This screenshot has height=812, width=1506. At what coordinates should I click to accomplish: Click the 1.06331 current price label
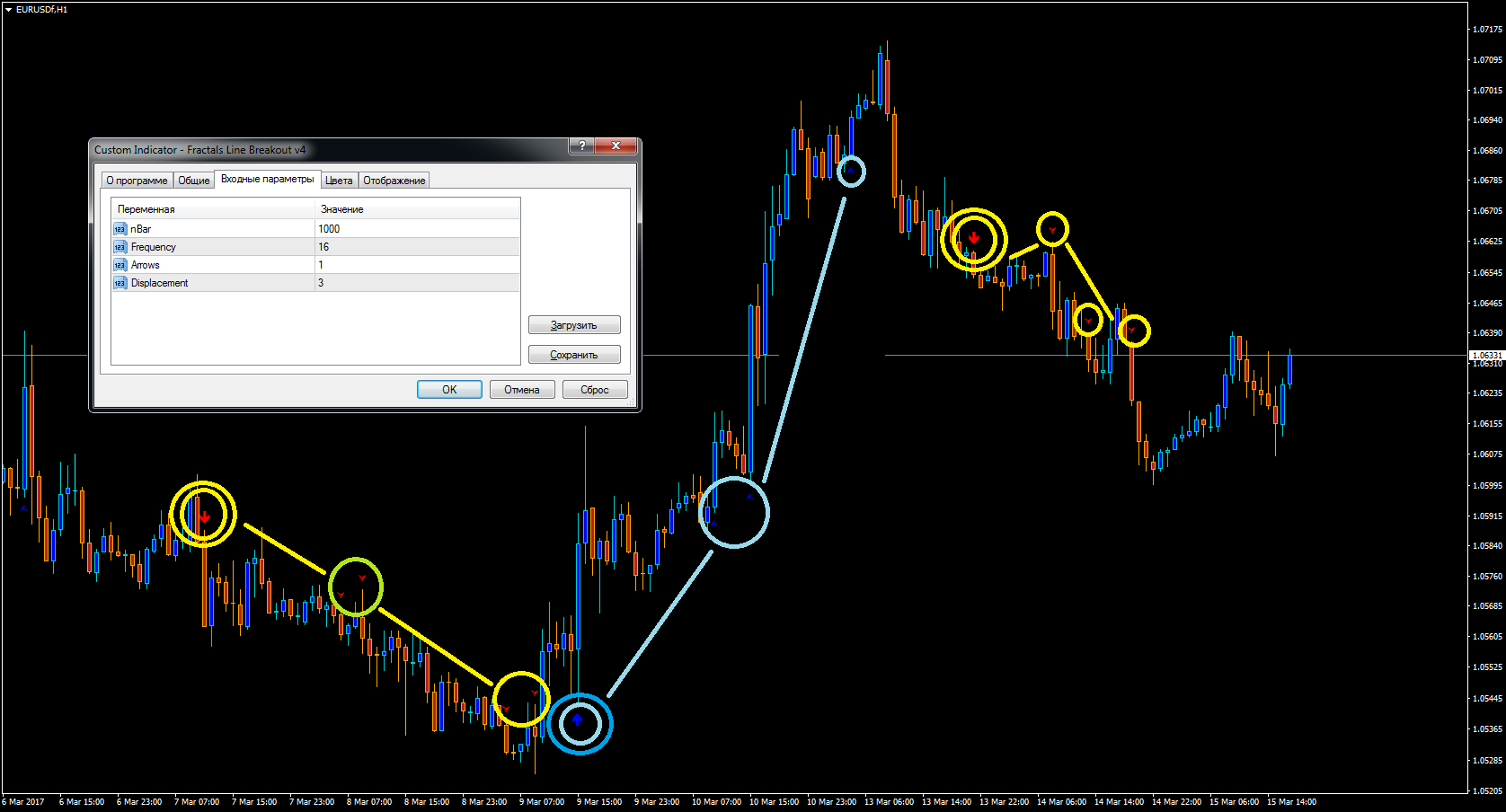click(1486, 356)
